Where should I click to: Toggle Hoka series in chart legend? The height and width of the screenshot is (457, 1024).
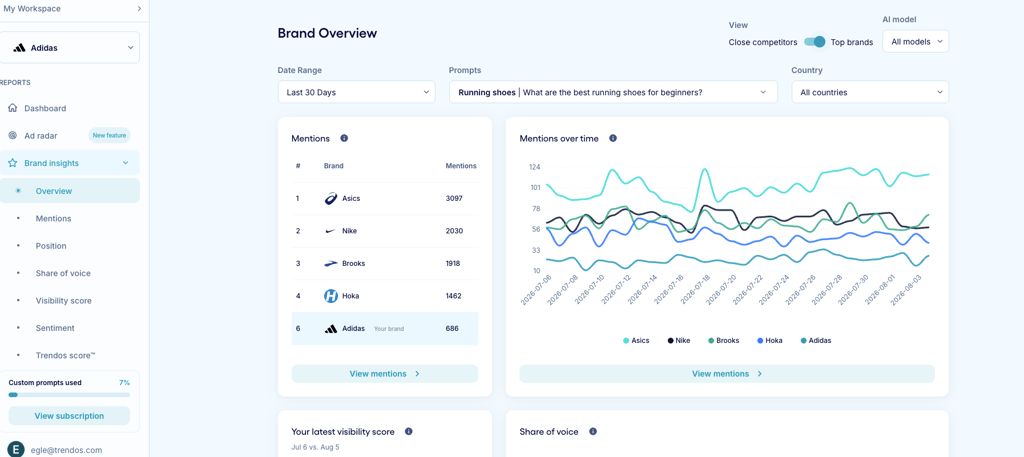(769, 341)
